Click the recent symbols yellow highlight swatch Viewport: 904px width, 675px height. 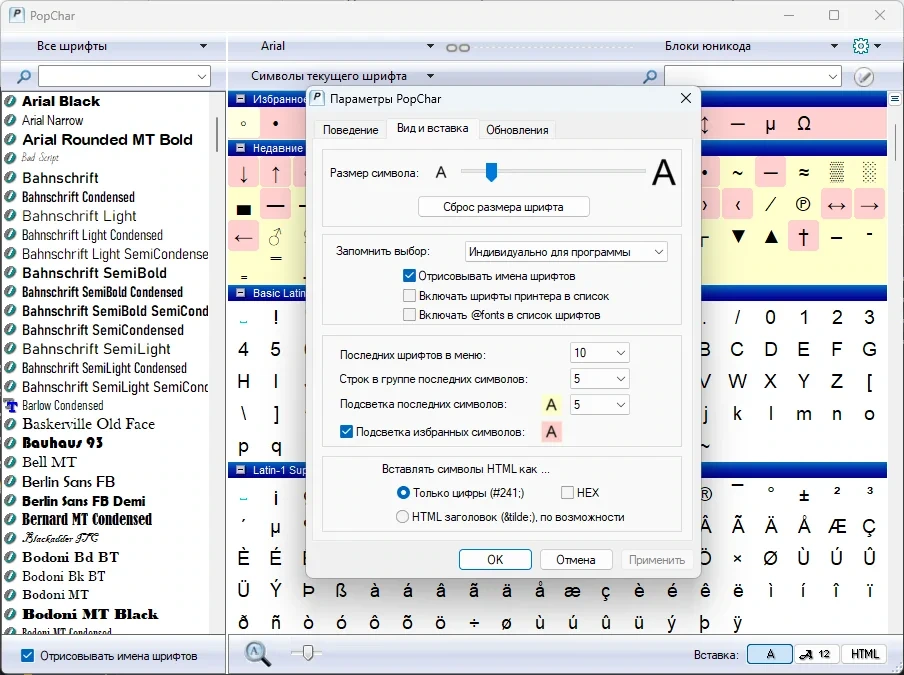[x=551, y=405]
